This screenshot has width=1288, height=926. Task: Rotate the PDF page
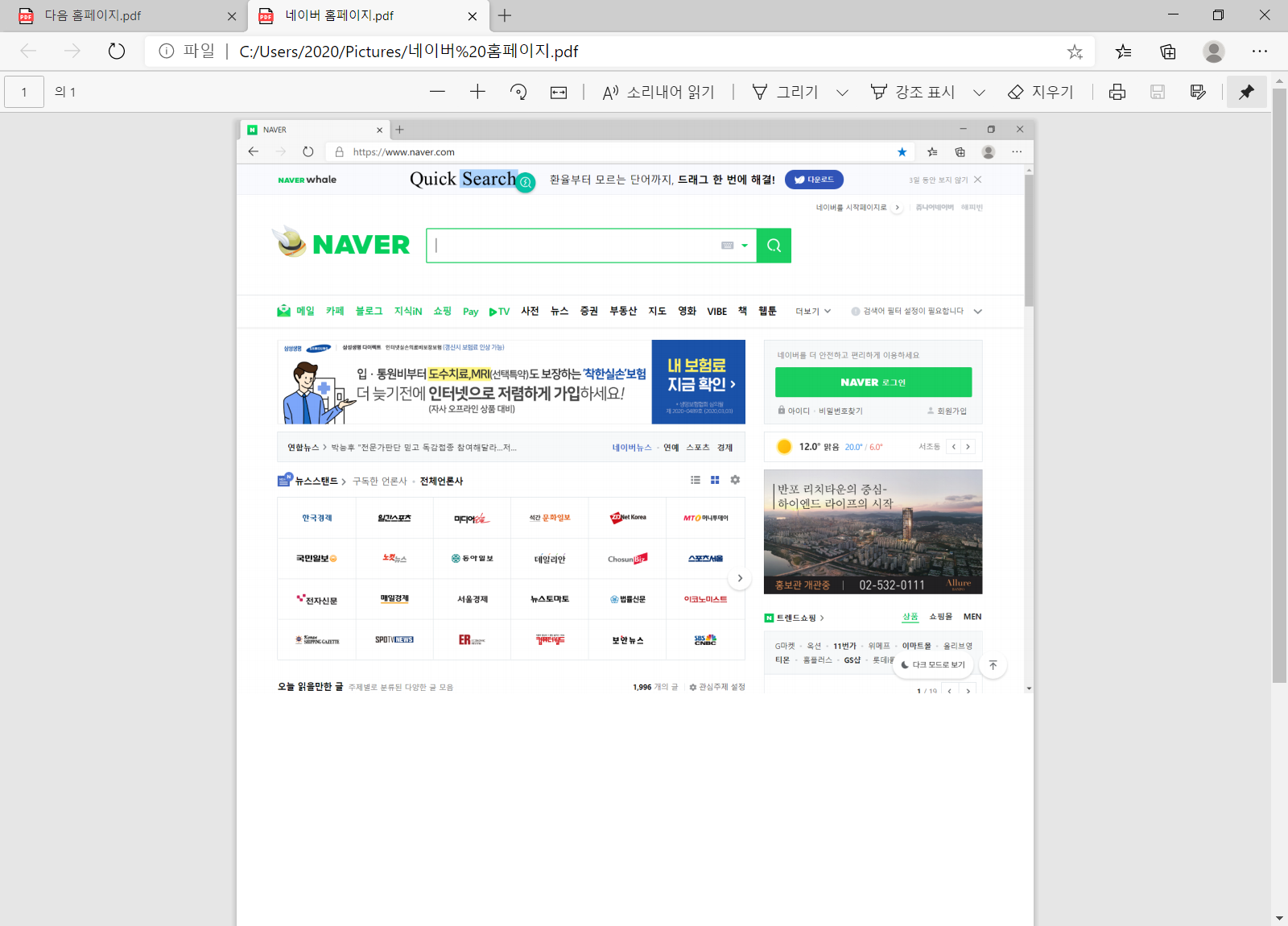pyautogui.click(x=518, y=92)
